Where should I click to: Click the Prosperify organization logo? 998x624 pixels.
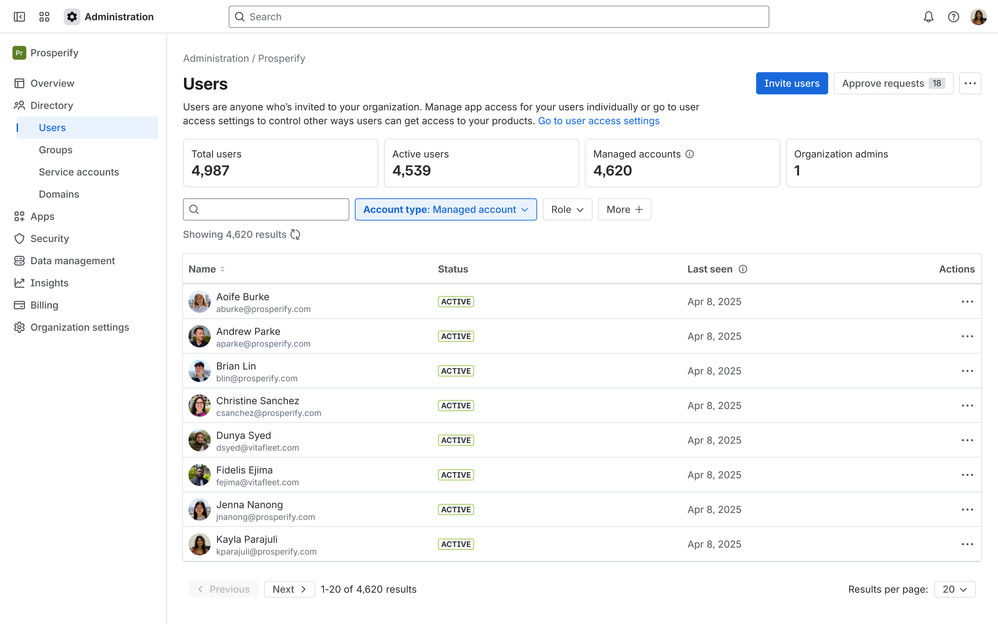19,53
